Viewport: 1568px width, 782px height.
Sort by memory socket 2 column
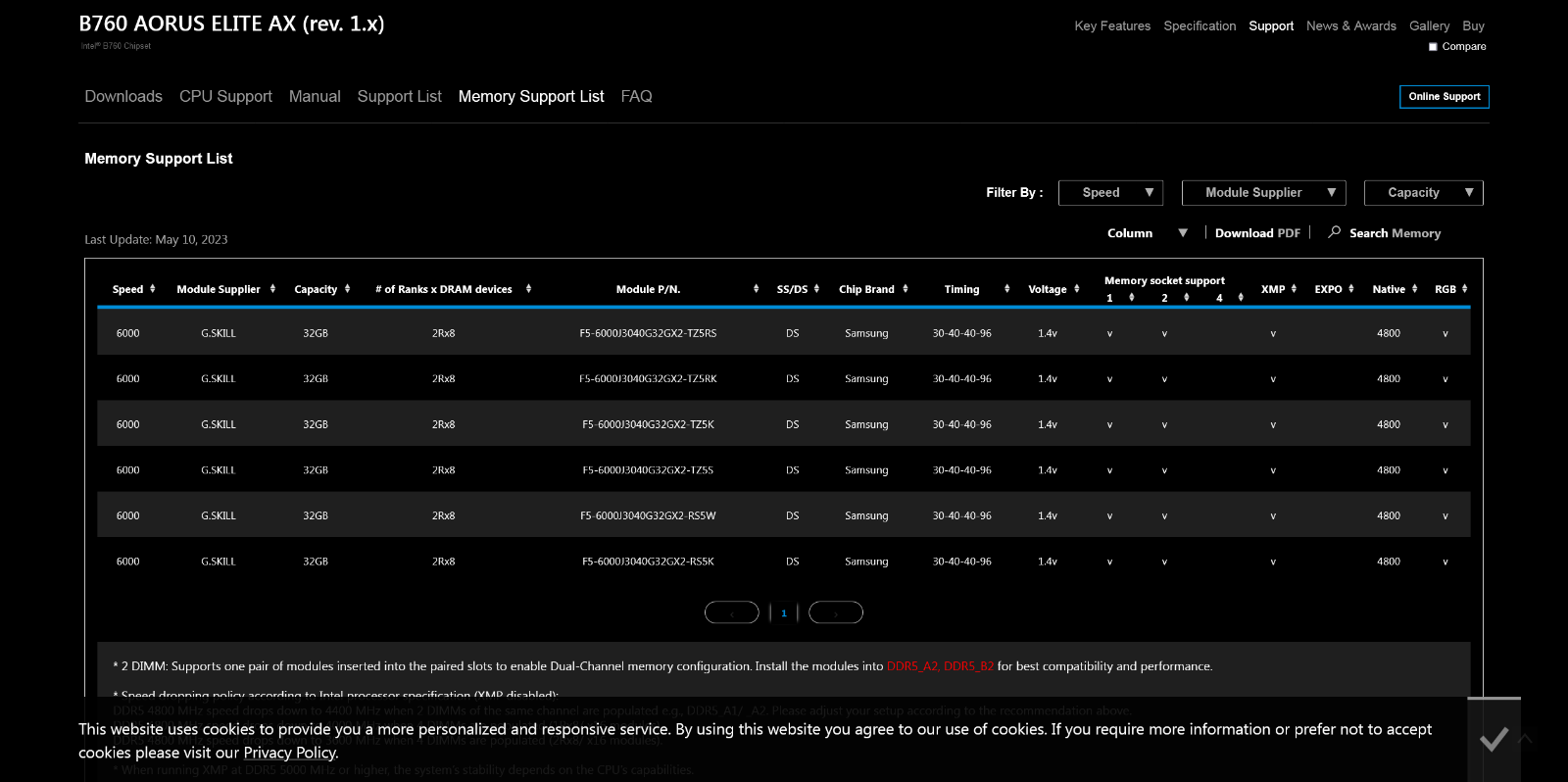(1186, 298)
